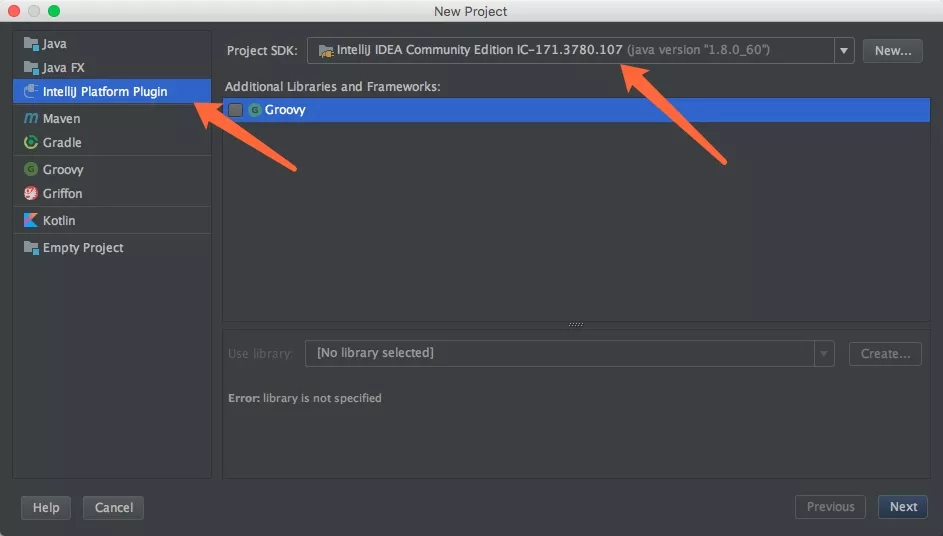Click the Next button

[903, 507]
